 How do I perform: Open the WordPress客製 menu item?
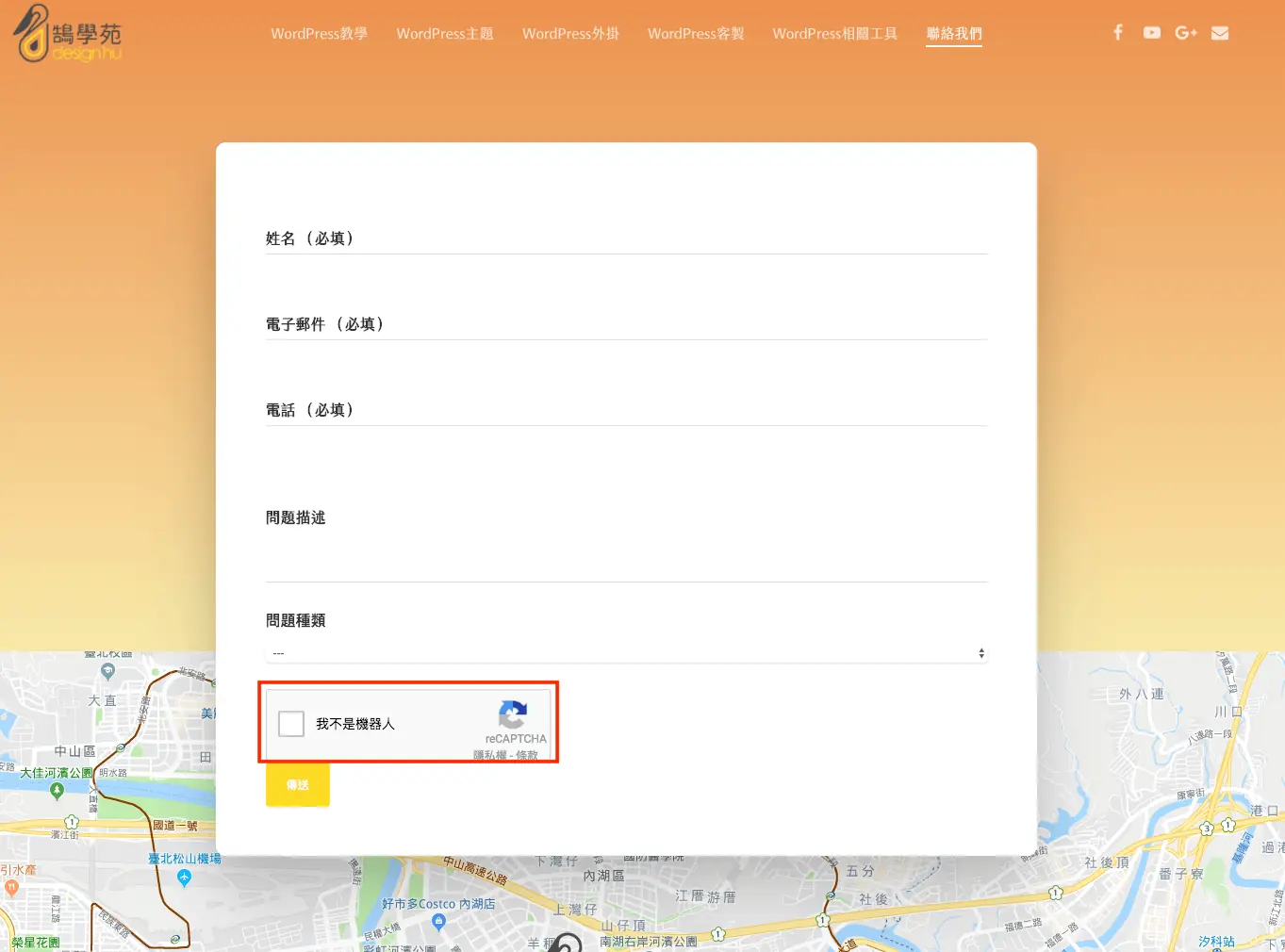[x=696, y=34]
